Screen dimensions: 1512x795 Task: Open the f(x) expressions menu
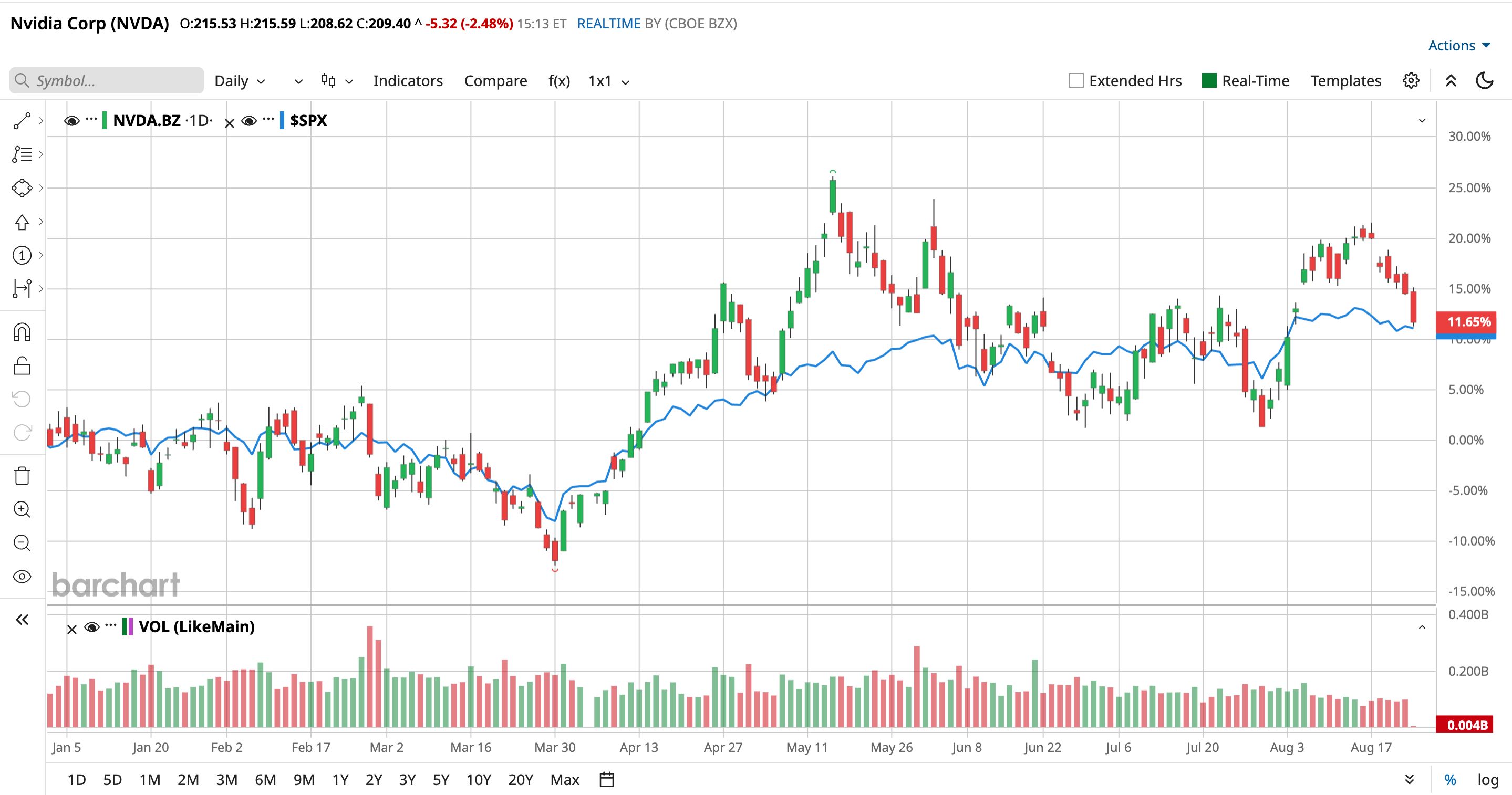pyautogui.click(x=560, y=81)
